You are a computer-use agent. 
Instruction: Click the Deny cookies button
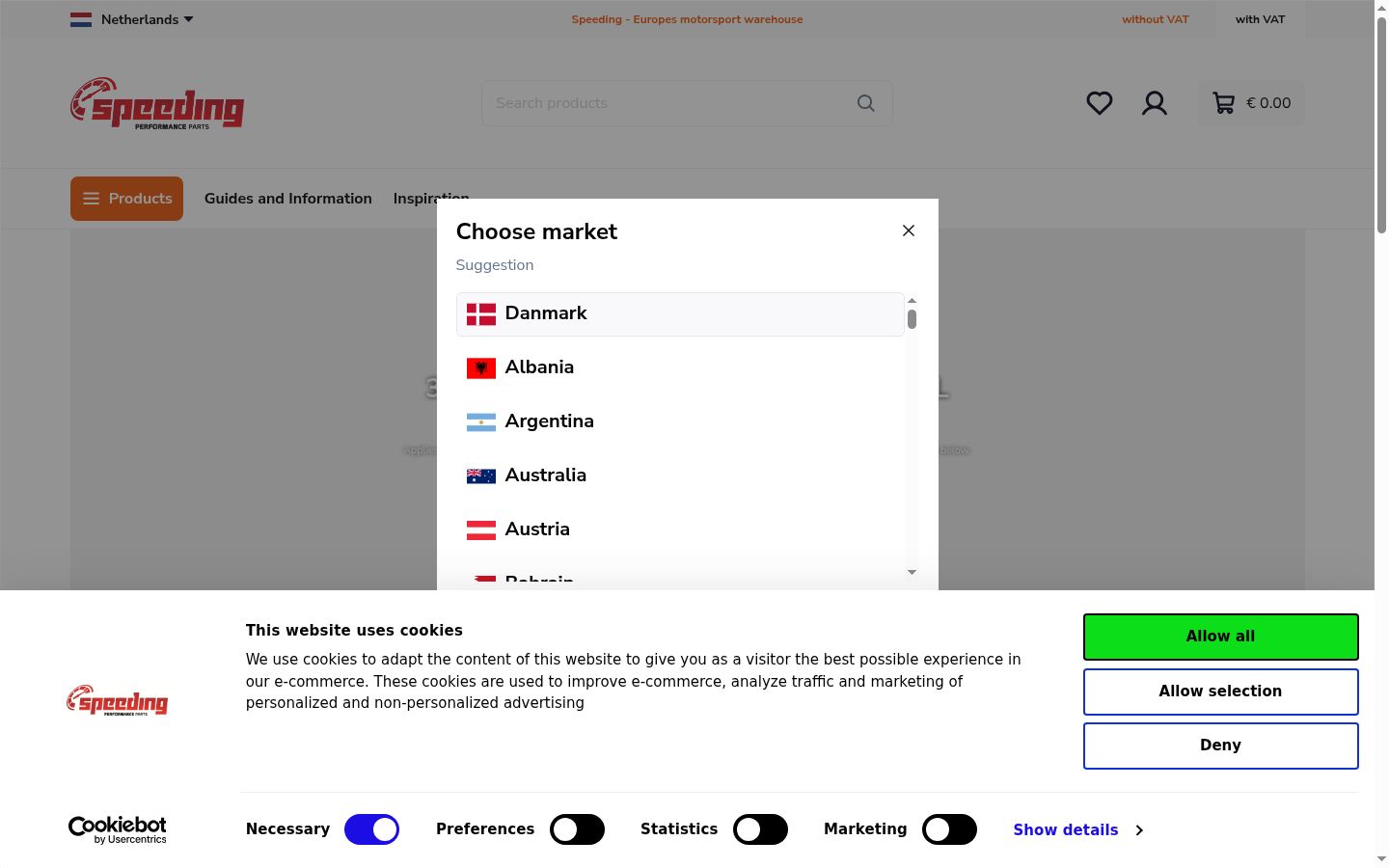point(1221,746)
